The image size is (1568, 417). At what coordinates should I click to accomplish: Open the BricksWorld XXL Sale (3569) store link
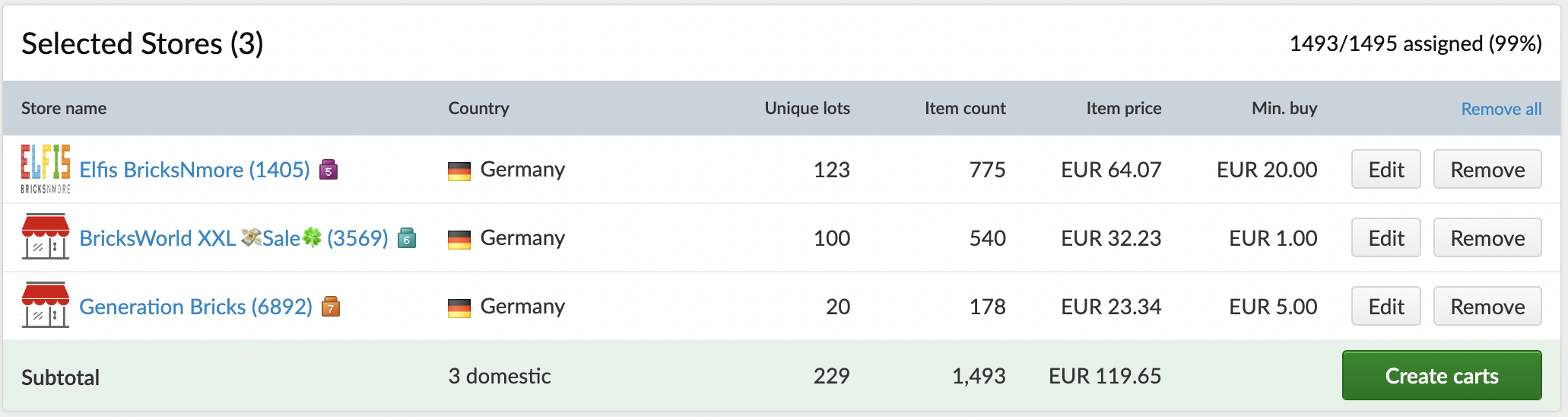point(233,238)
